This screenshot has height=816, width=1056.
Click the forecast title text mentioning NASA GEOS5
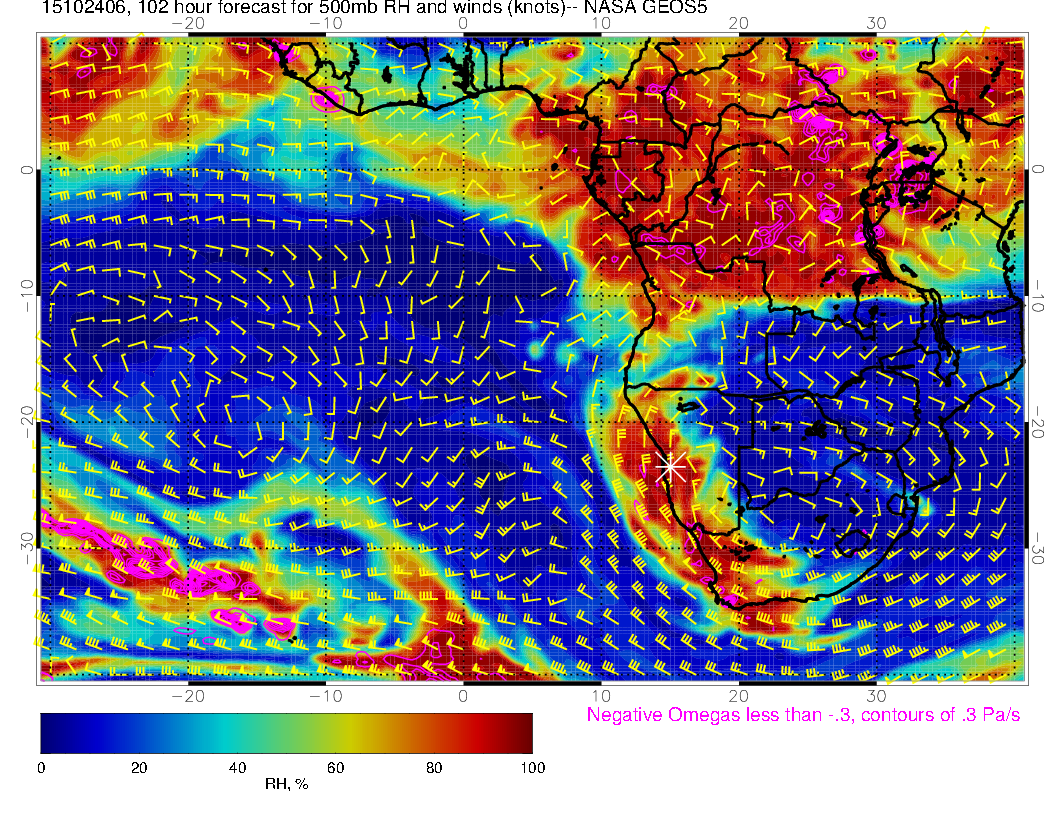coord(374,7)
